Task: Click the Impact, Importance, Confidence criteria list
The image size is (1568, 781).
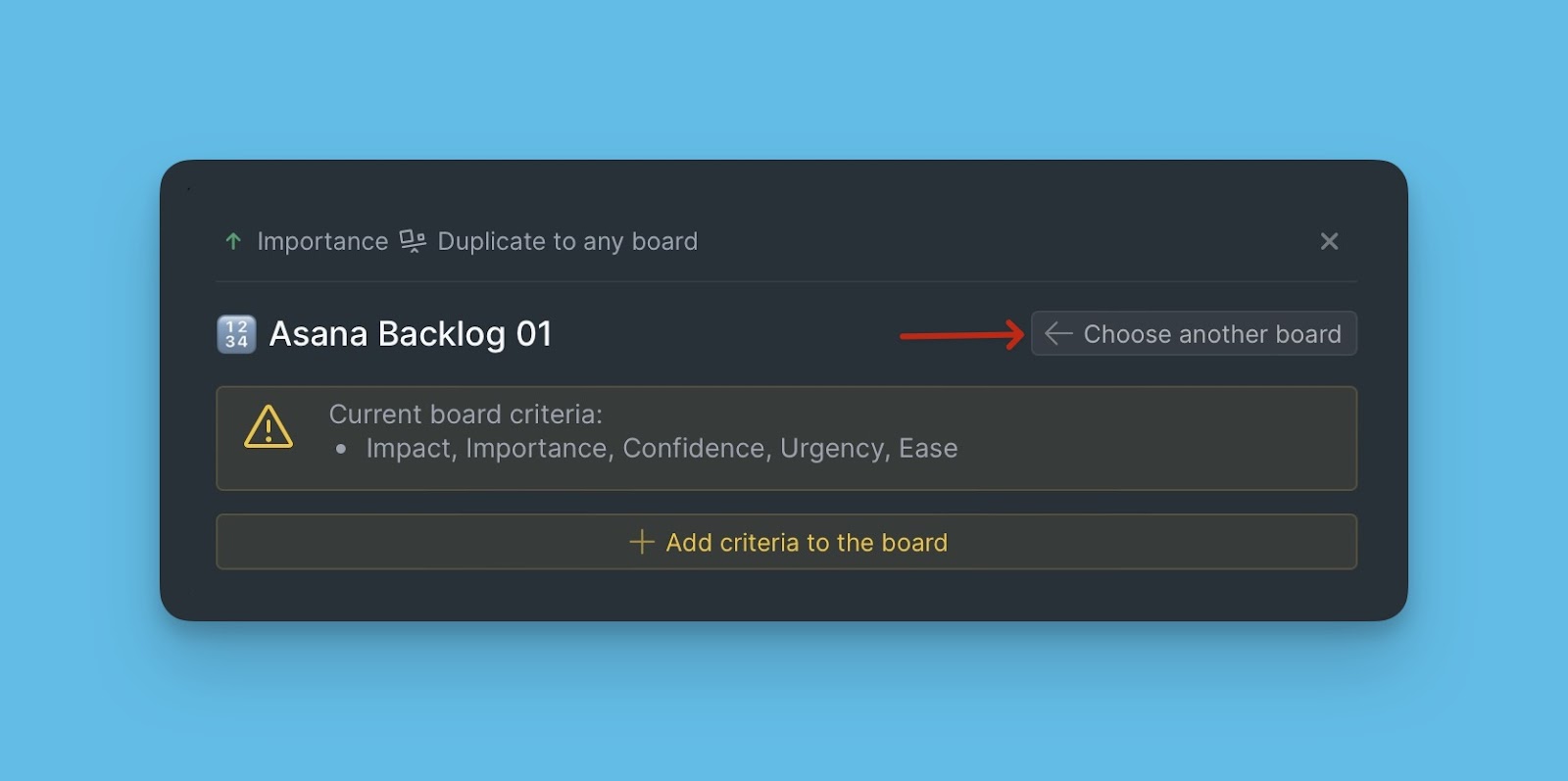Action: (x=661, y=448)
